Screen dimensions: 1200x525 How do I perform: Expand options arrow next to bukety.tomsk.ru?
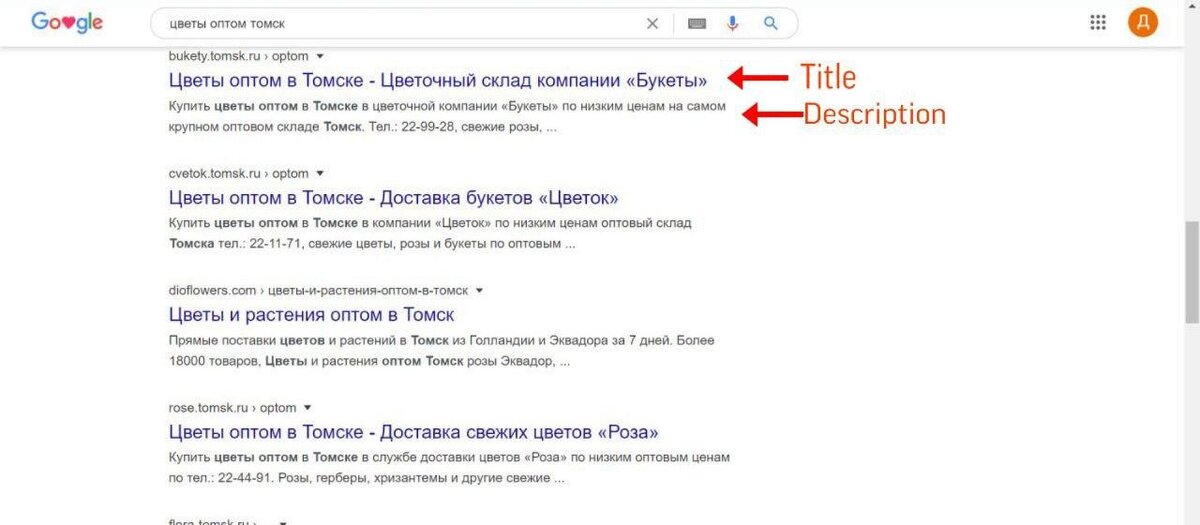tap(320, 56)
